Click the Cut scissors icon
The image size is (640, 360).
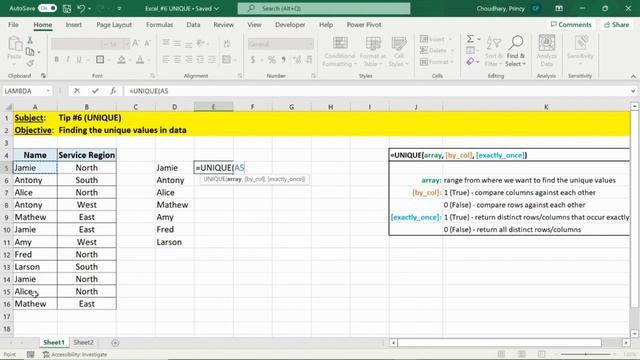tap(30, 40)
